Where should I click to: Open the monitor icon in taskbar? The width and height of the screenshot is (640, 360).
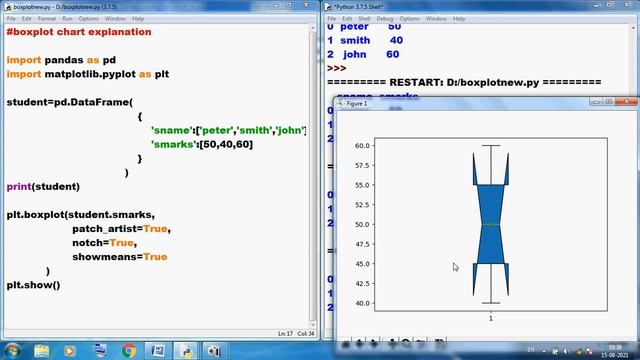click(x=100, y=351)
